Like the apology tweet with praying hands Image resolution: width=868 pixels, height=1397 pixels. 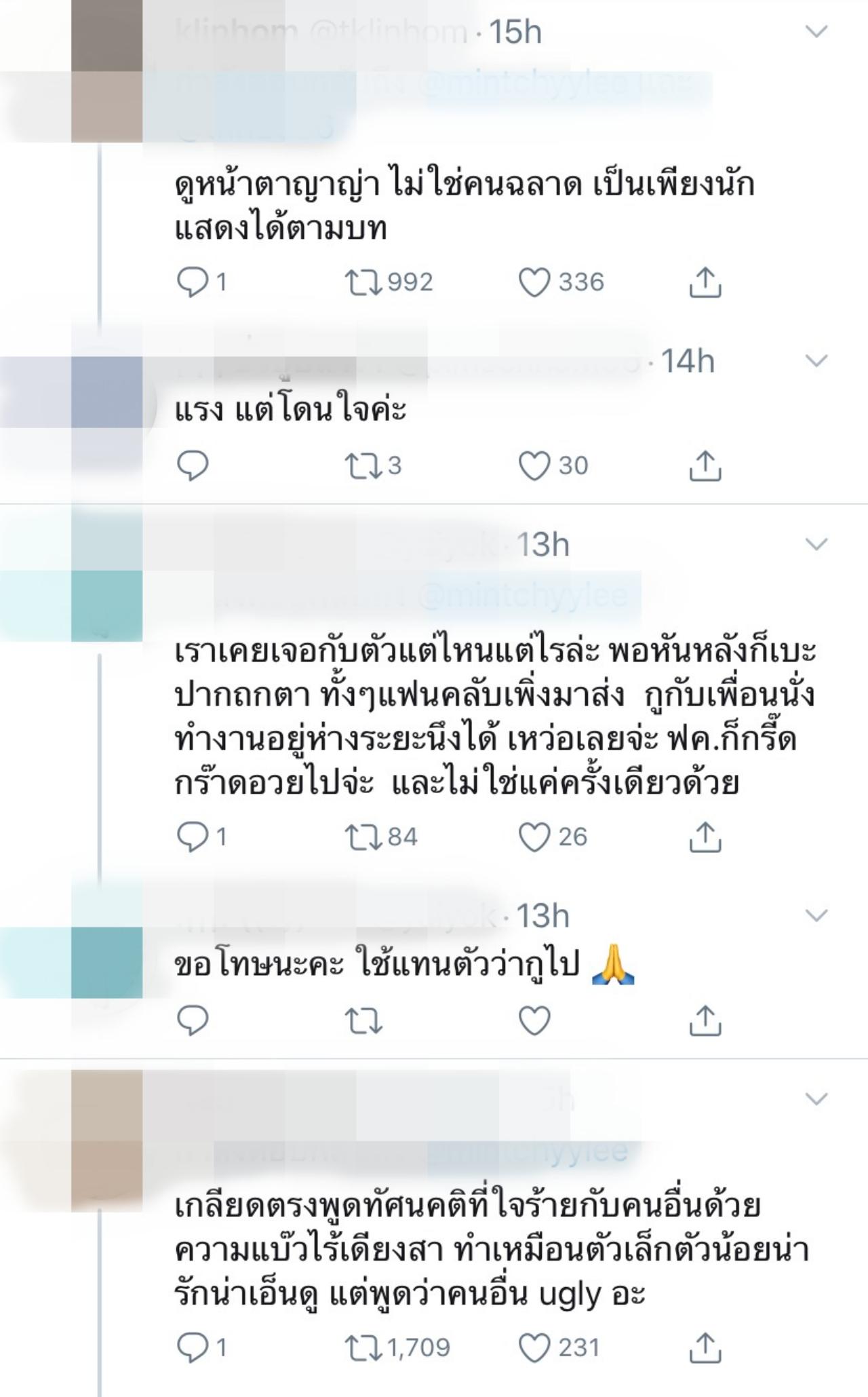(x=534, y=1020)
